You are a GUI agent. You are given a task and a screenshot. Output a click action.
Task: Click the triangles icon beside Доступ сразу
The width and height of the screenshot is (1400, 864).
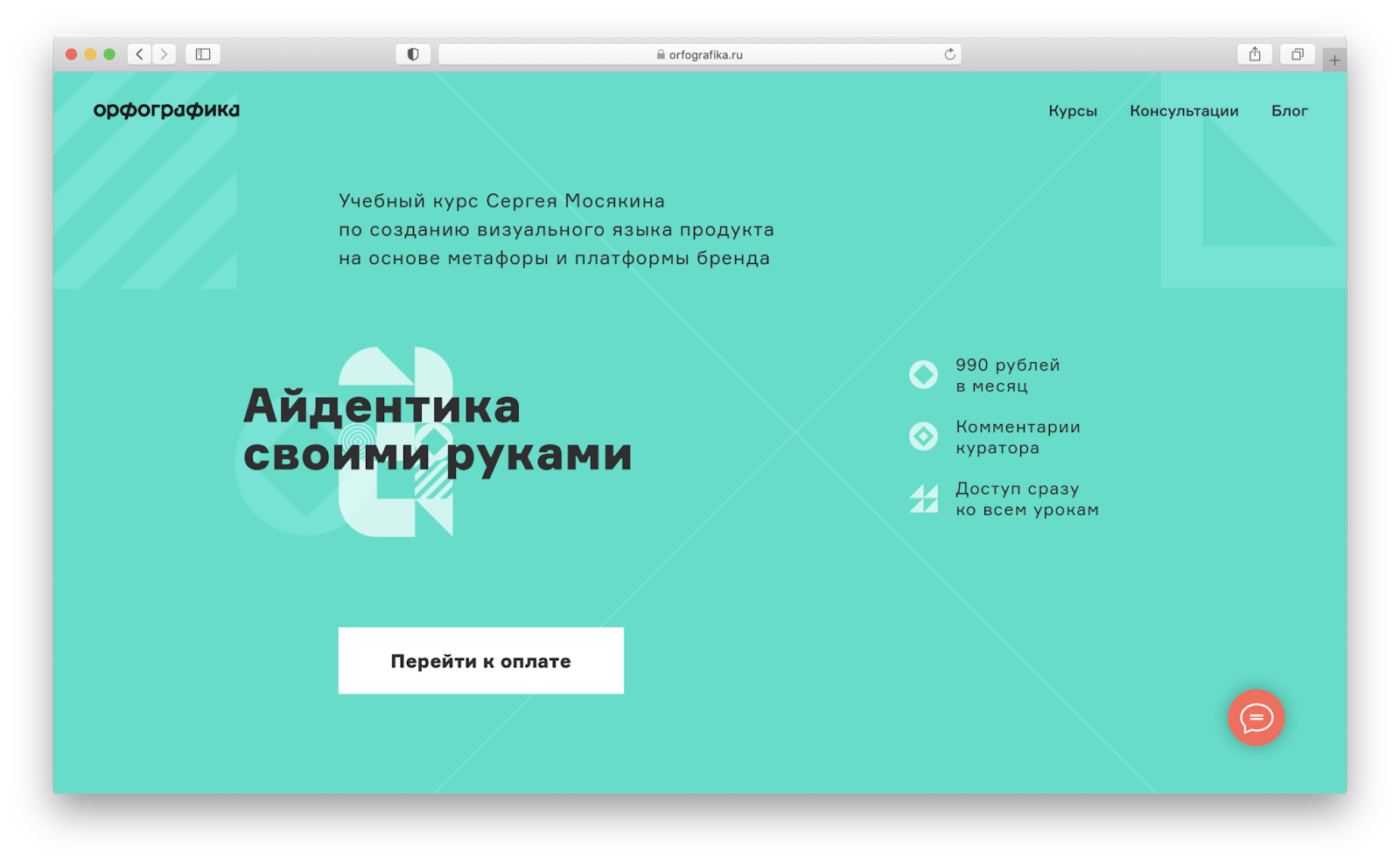(x=923, y=498)
